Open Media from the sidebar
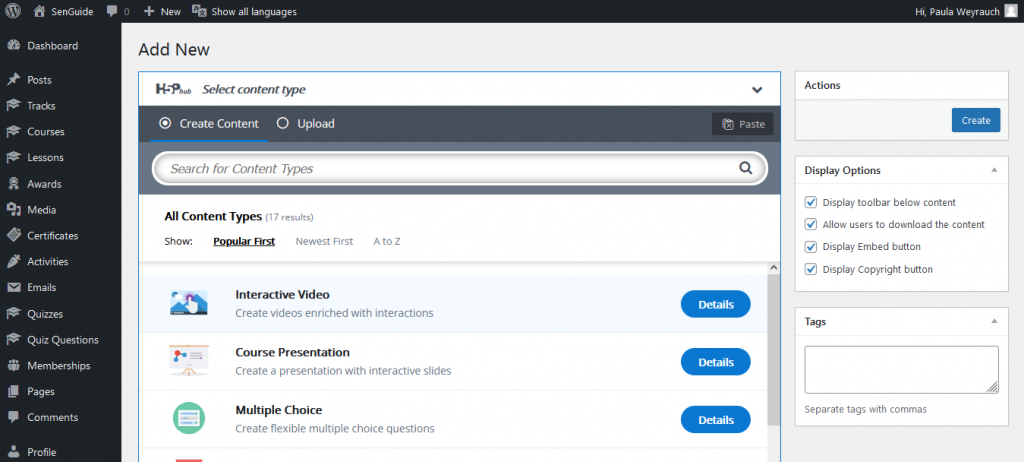1024x462 pixels. tap(41, 210)
